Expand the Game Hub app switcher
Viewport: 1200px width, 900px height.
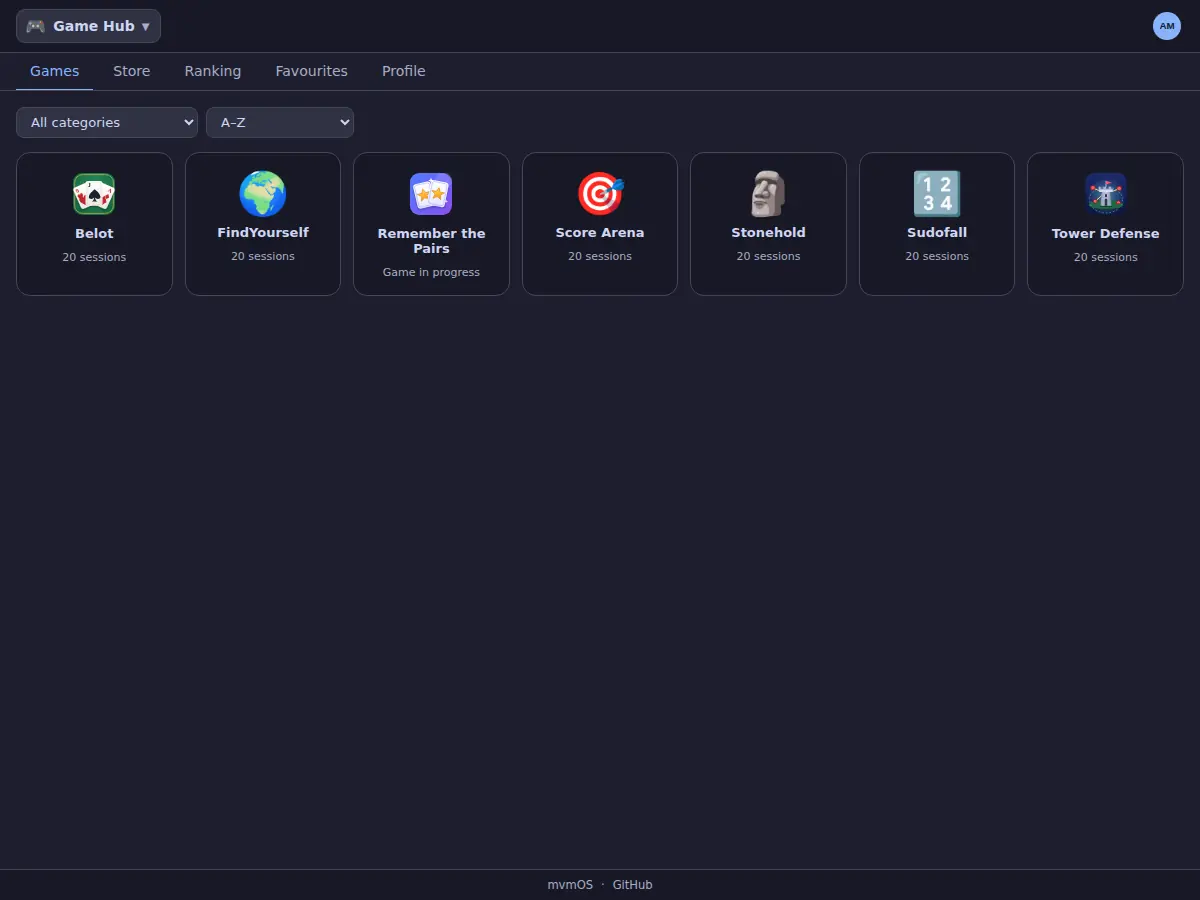click(88, 26)
